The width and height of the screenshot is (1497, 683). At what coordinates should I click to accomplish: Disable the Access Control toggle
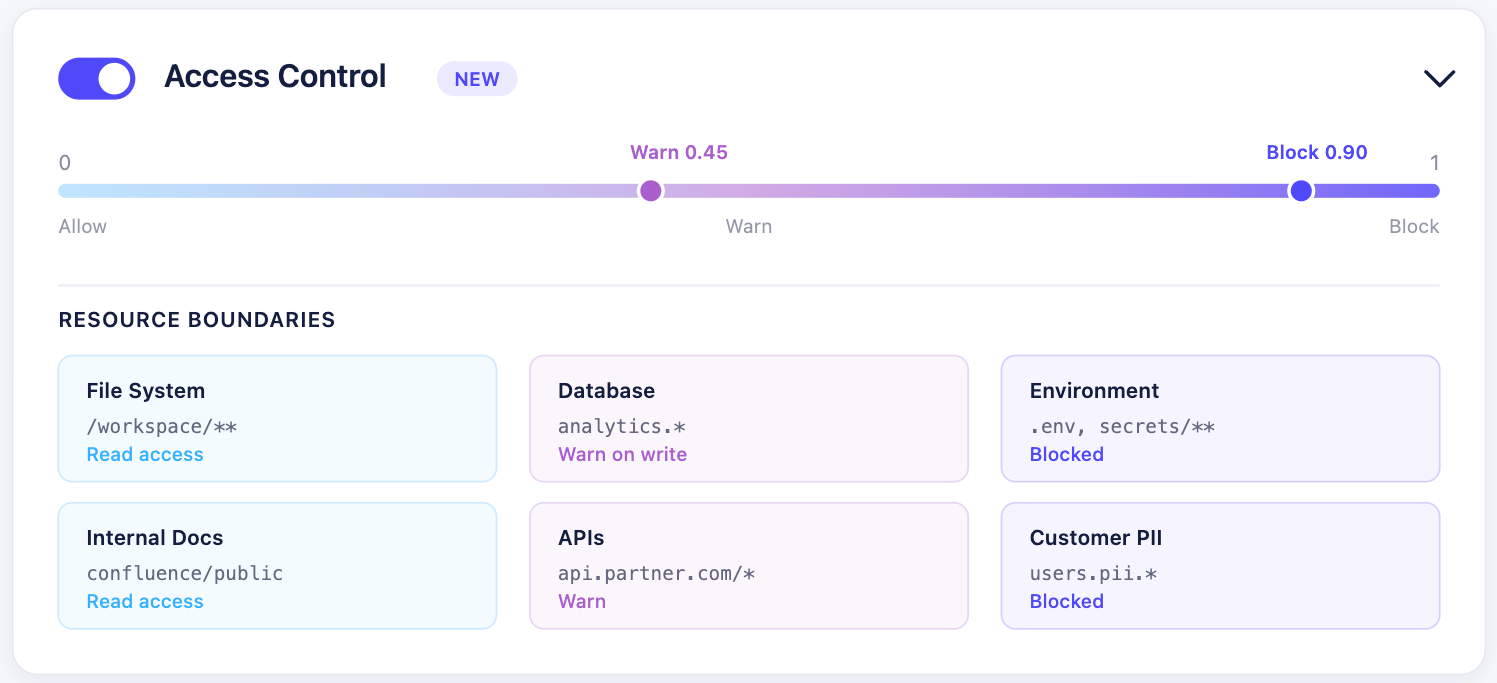(96, 78)
